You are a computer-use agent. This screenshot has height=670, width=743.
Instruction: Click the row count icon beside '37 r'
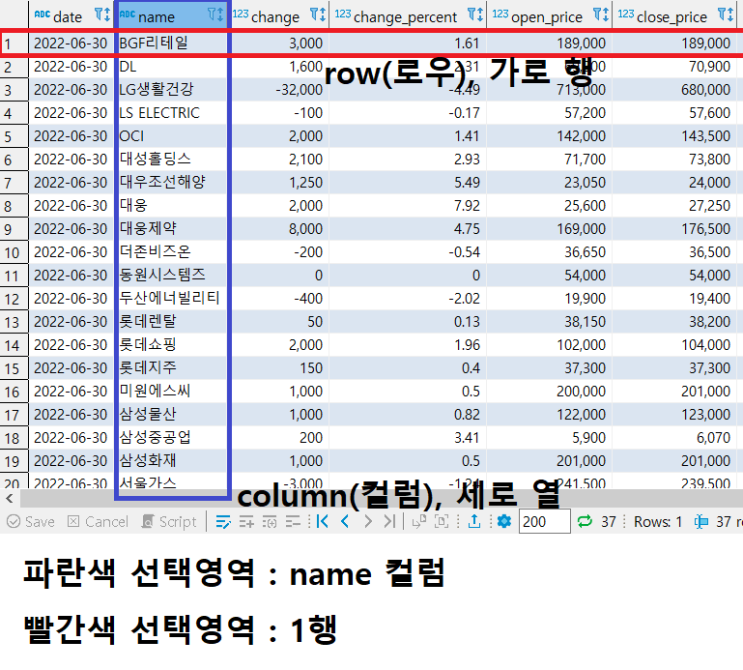(701, 522)
